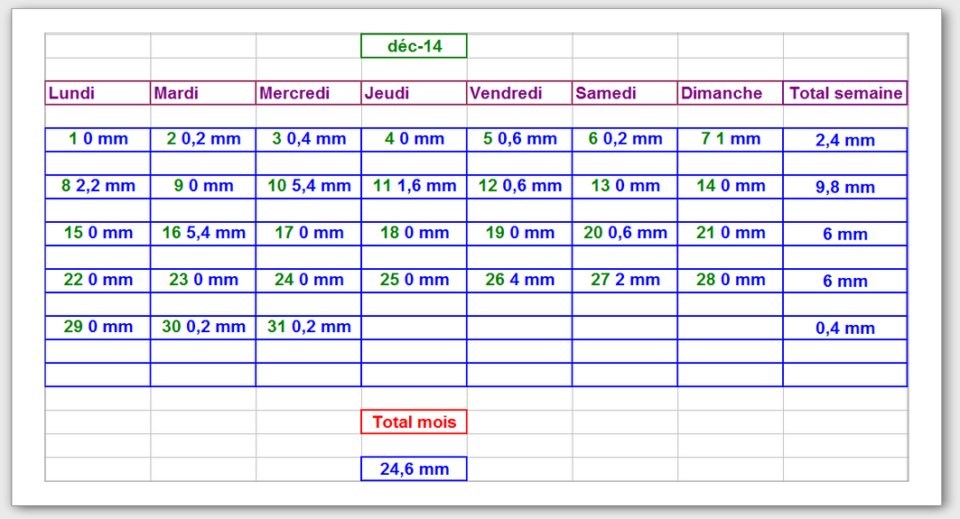Select the déc-14 month header cell
The width and height of the screenshot is (960, 519).
(x=413, y=46)
